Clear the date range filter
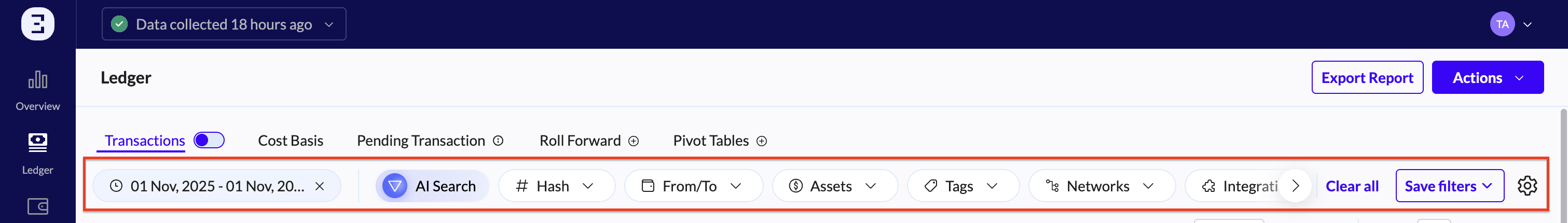Viewport: 1568px width, 223px height. 320,187
